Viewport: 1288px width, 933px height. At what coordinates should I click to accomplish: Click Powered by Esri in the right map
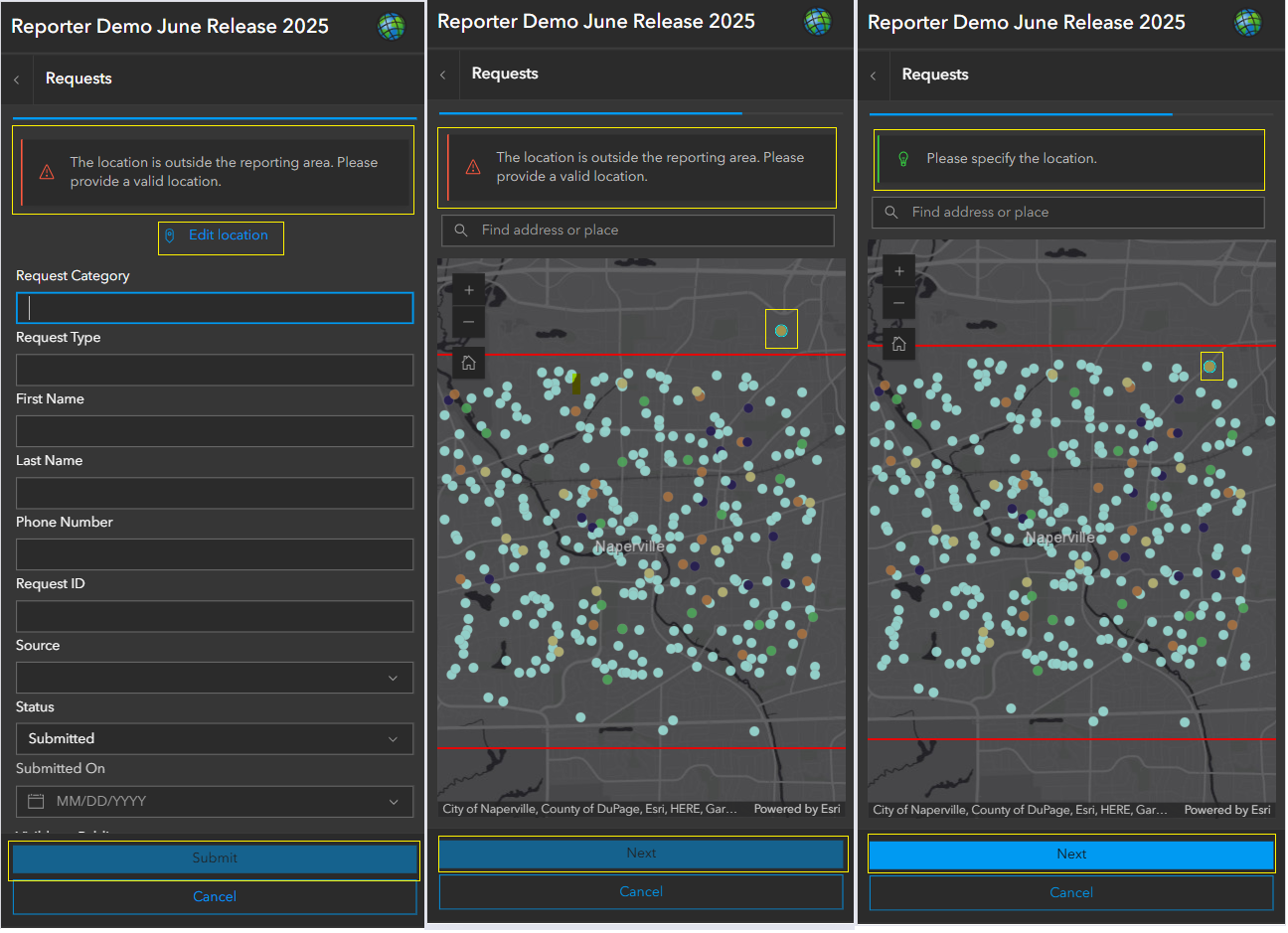click(x=1227, y=811)
